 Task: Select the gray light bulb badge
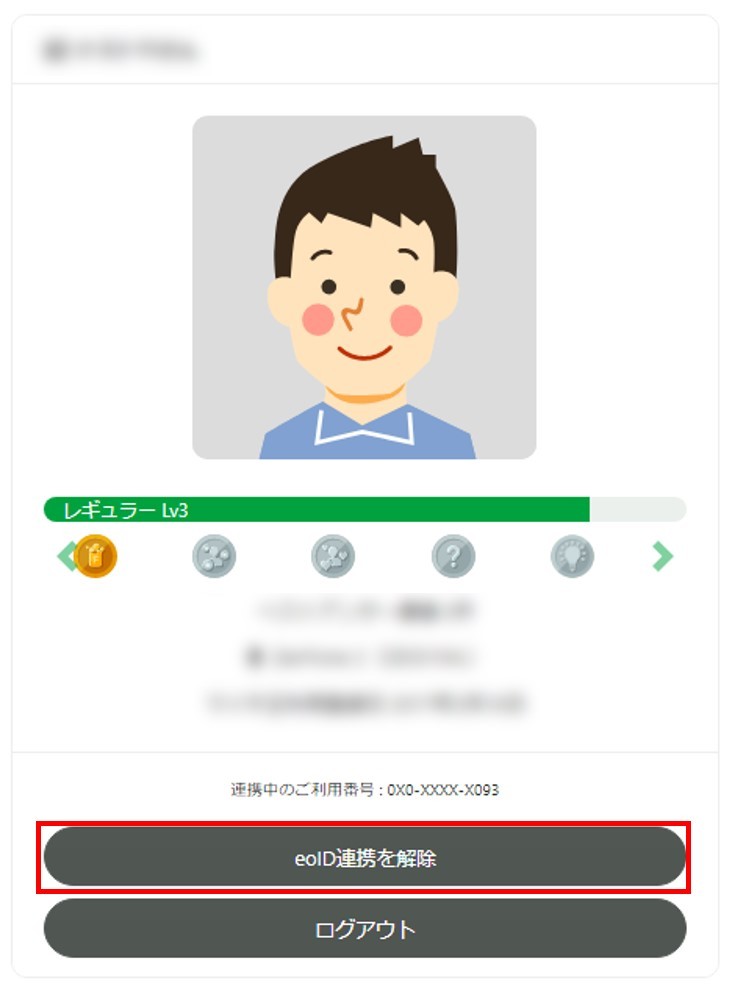(x=572, y=556)
